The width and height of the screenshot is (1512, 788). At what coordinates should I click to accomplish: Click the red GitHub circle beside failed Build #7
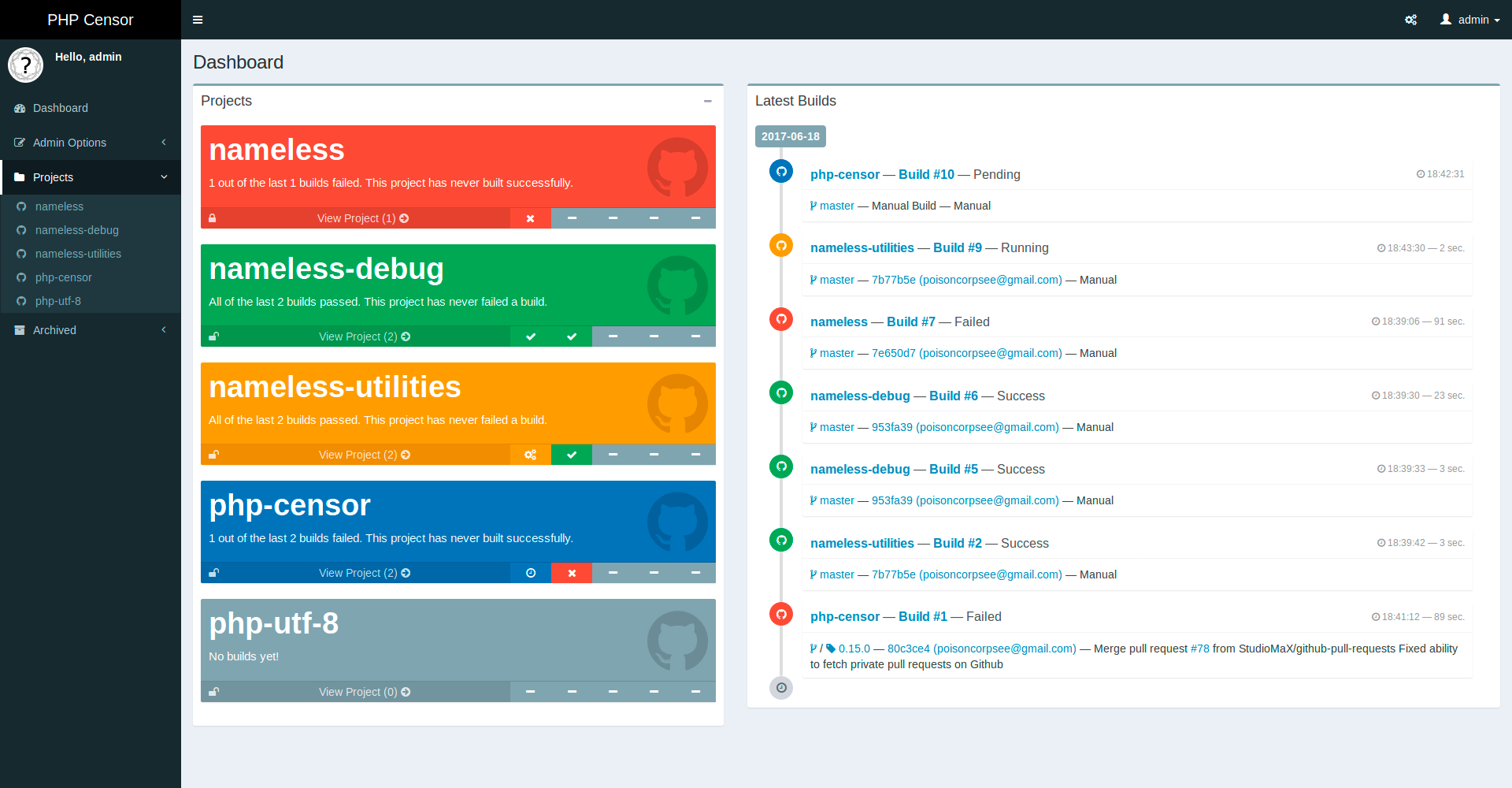(x=780, y=319)
